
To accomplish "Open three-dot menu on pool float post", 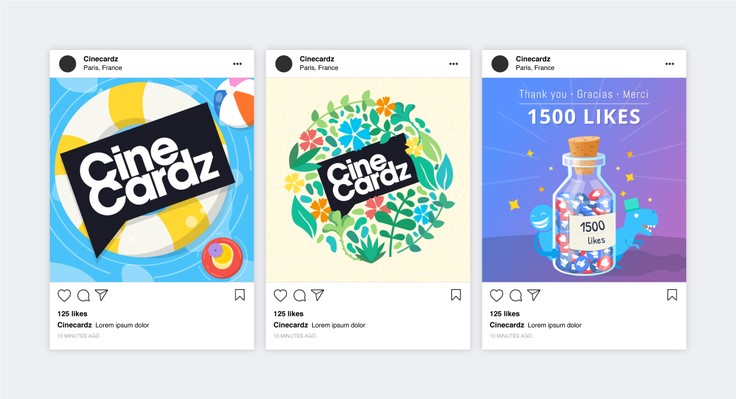I will [x=238, y=64].
